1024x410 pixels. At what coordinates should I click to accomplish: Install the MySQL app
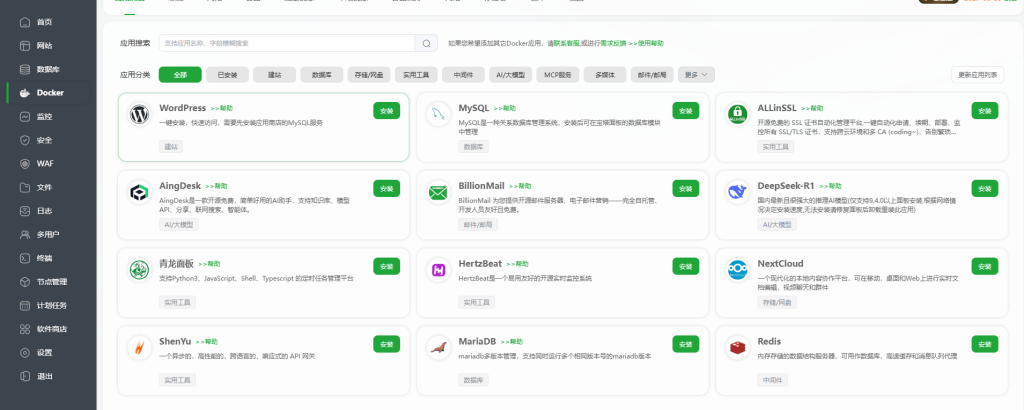point(686,111)
